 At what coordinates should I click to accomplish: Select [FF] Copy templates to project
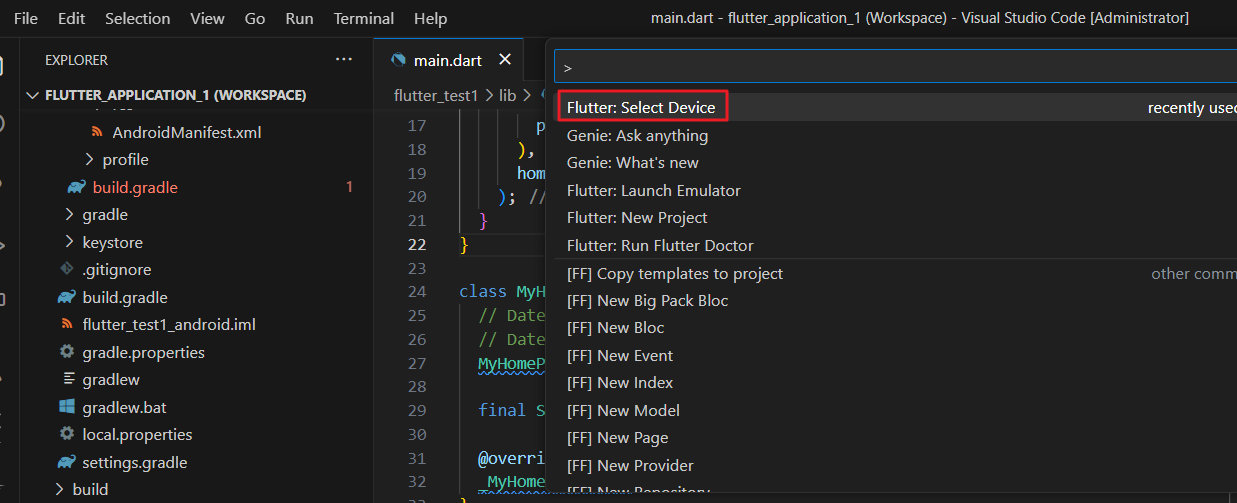(x=675, y=273)
